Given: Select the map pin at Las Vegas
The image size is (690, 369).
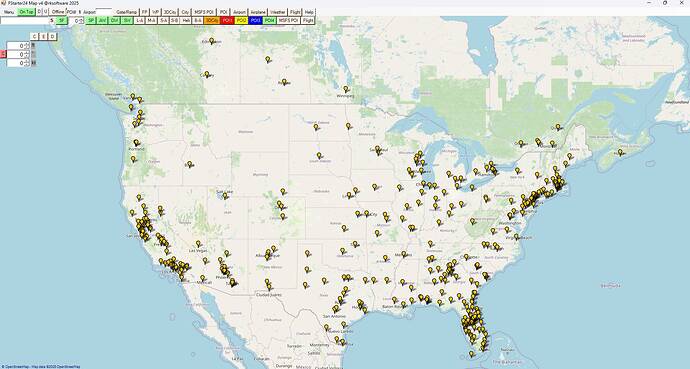Looking at the screenshot, I should coord(198,244).
